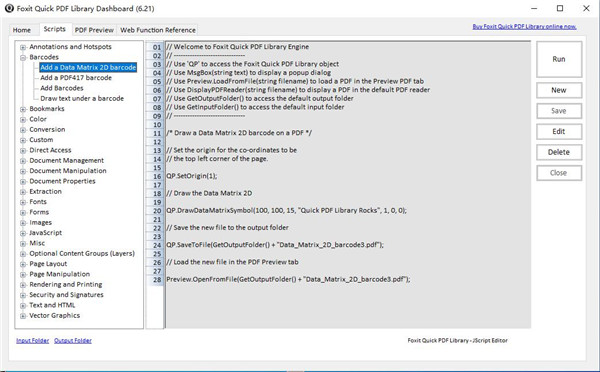Open the Web Function Reference tab
This screenshot has width=600, height=372.
(x=158, y=30)
